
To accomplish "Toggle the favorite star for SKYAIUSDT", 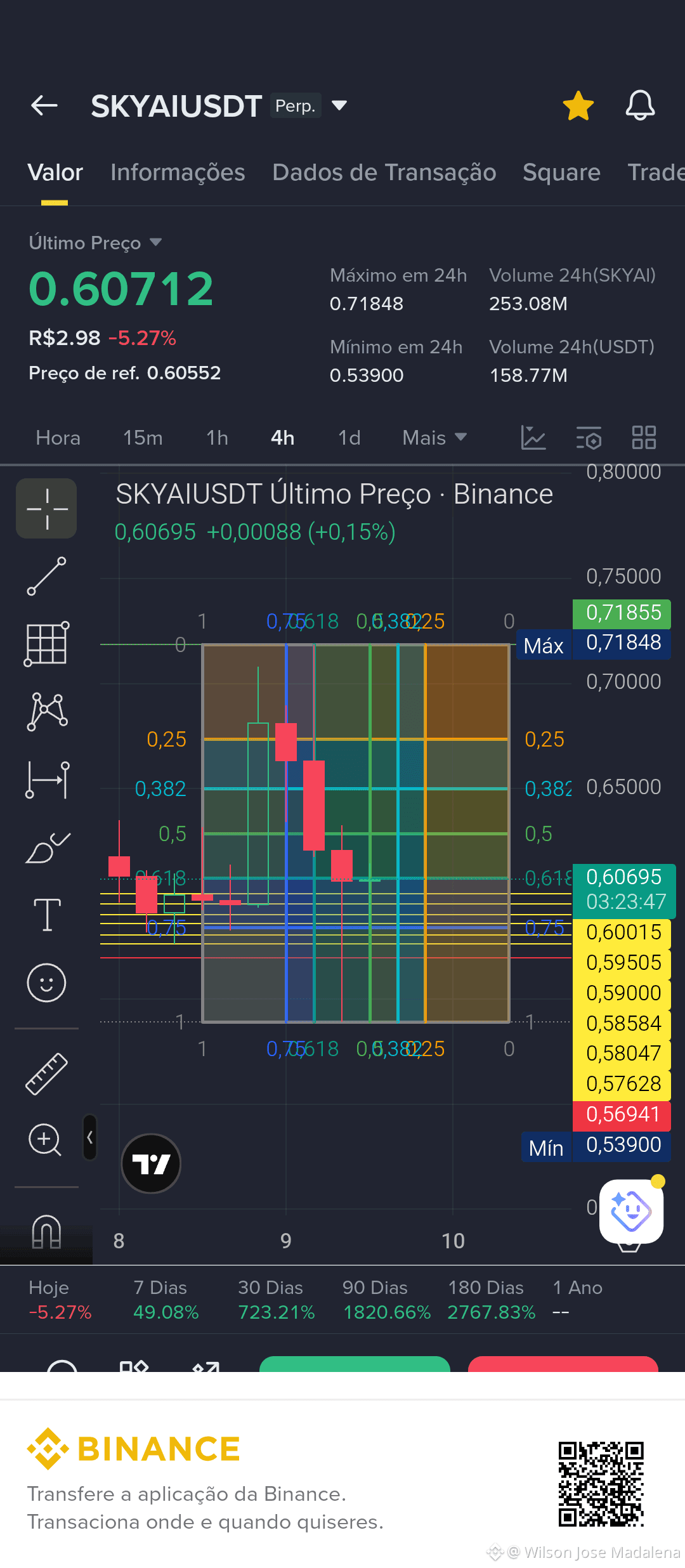I will point(578,105).
